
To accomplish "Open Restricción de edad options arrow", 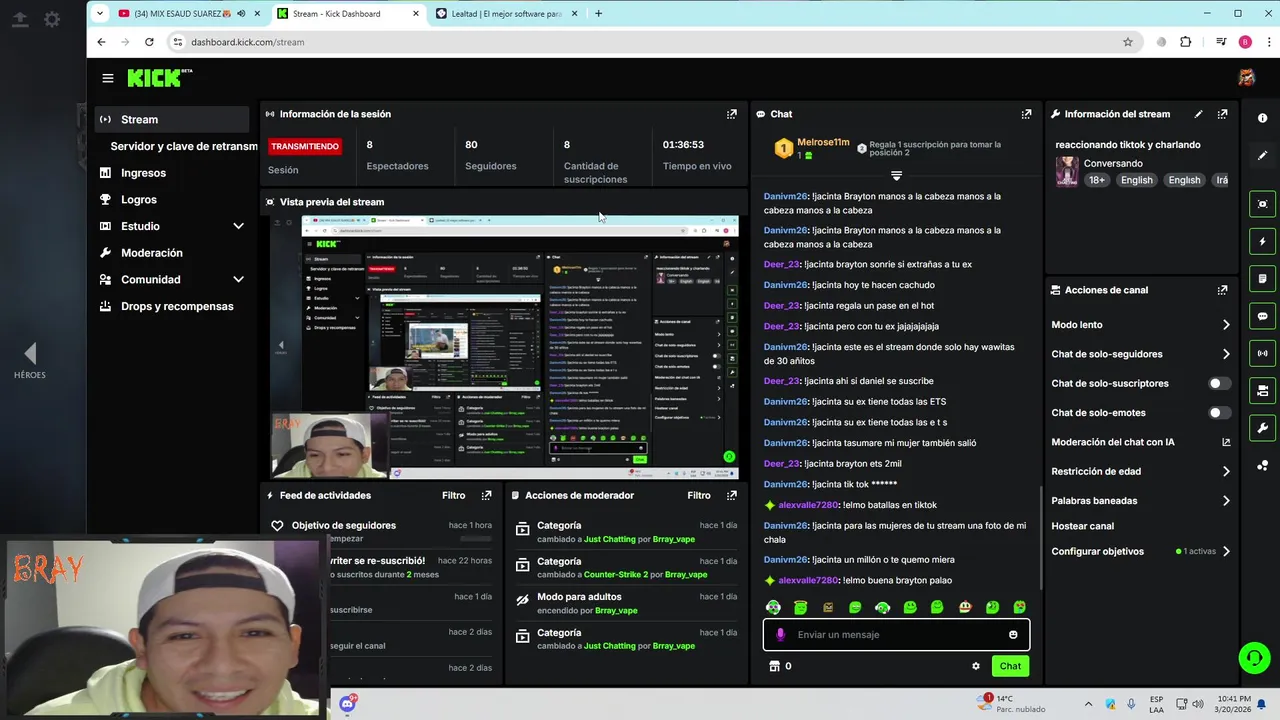I will tap(1226, 471).
